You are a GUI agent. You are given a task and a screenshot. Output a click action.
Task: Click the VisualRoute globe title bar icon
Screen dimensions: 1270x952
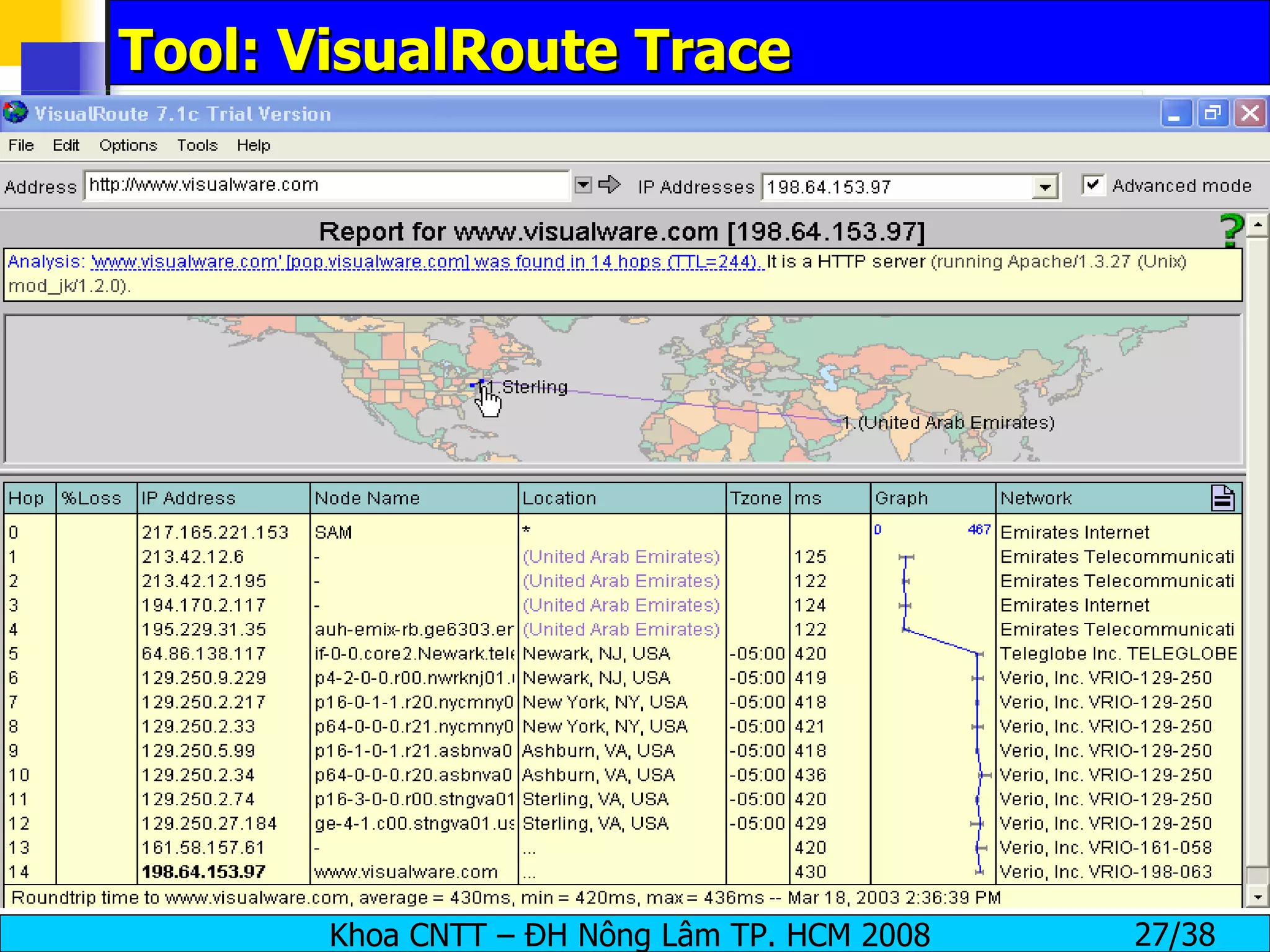point(16,113)
